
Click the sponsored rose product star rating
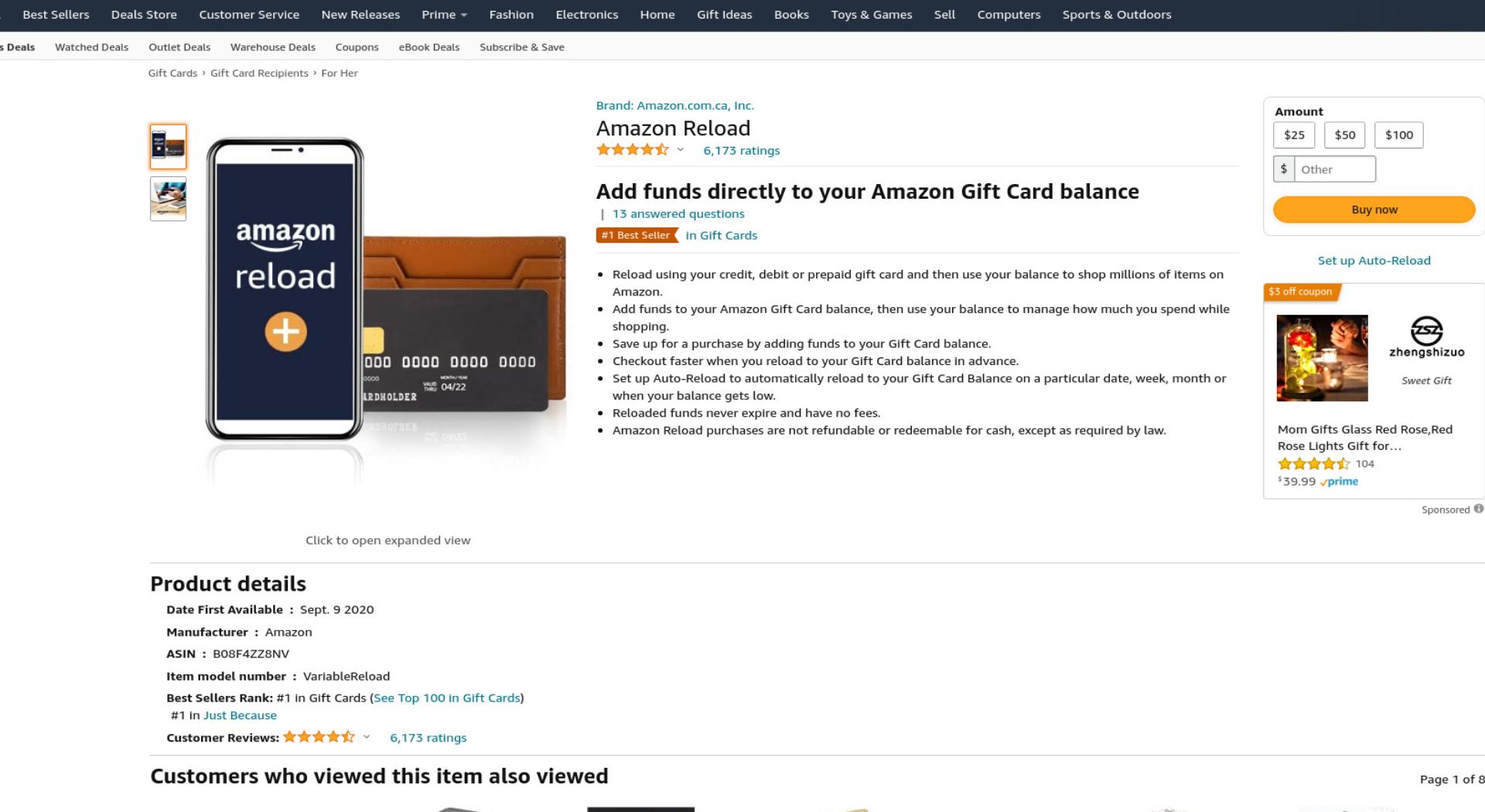click(x=1313, y=464)
